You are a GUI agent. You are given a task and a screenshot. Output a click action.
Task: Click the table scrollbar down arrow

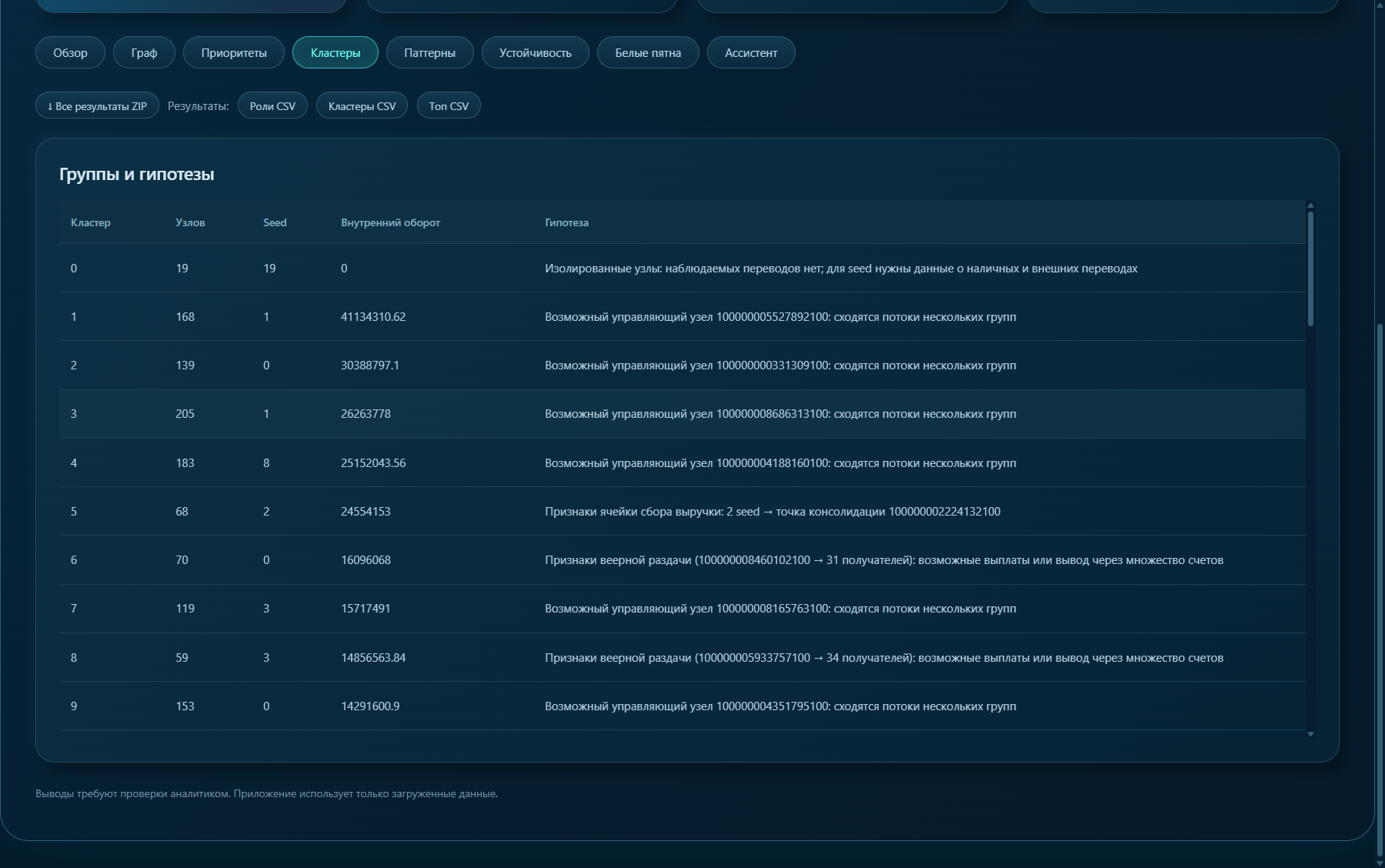point(1310,734)
